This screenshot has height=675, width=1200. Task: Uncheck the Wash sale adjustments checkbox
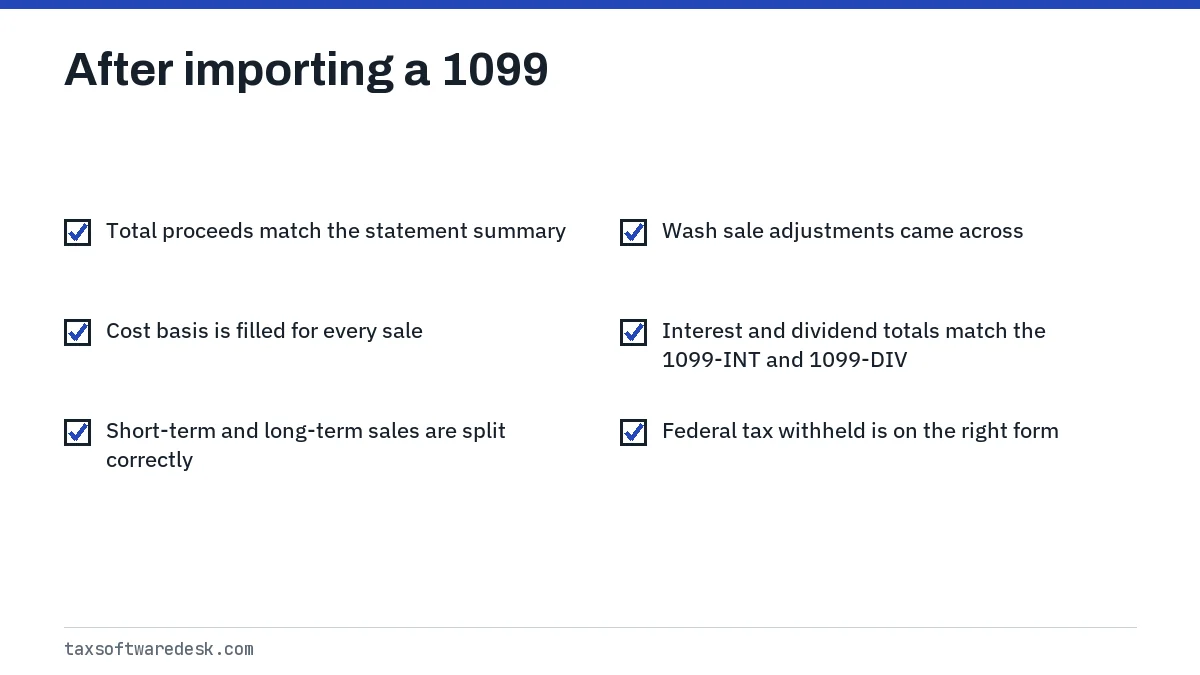[633, 232]
